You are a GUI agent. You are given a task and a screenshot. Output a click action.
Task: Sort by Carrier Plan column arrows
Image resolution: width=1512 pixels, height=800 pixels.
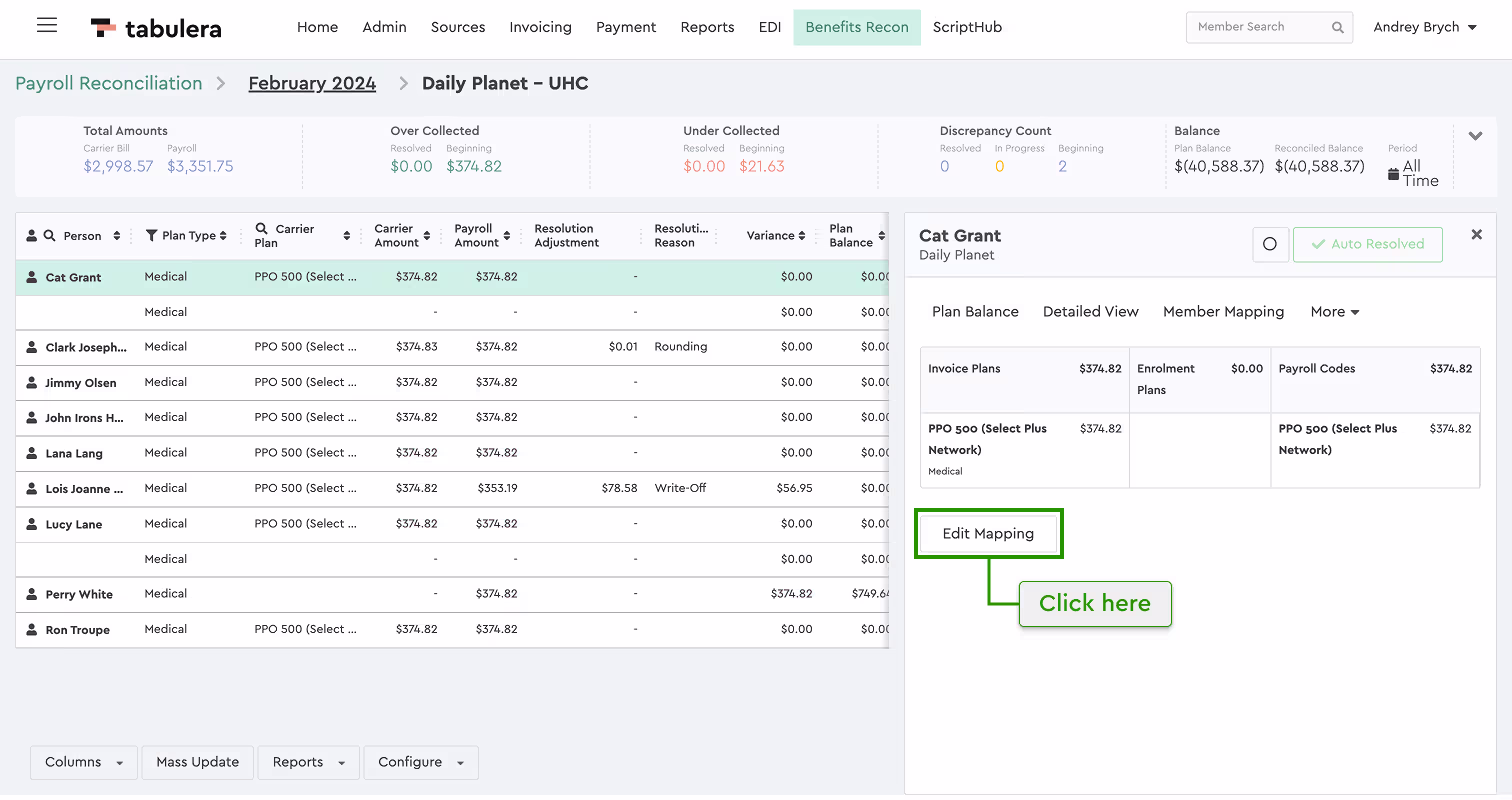[x=347, y=236]
